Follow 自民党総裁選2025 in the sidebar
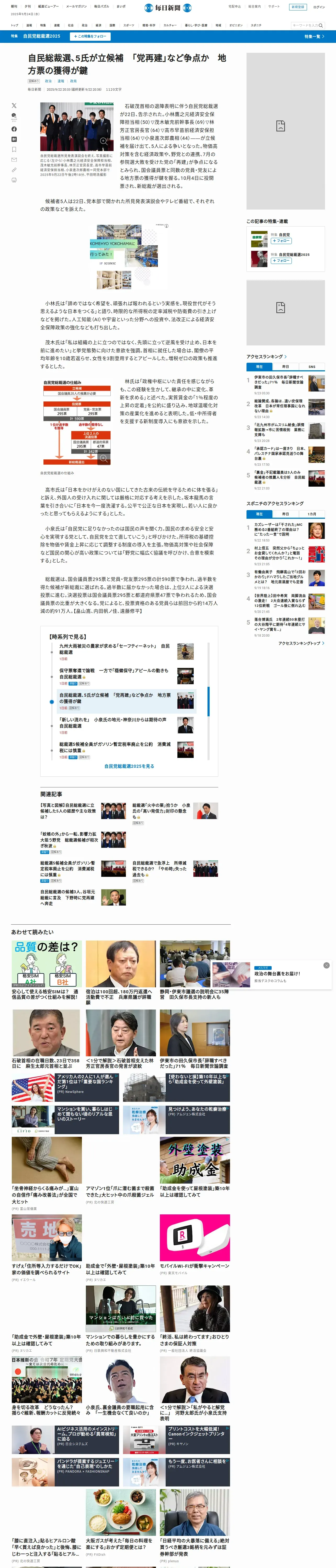 281,261
